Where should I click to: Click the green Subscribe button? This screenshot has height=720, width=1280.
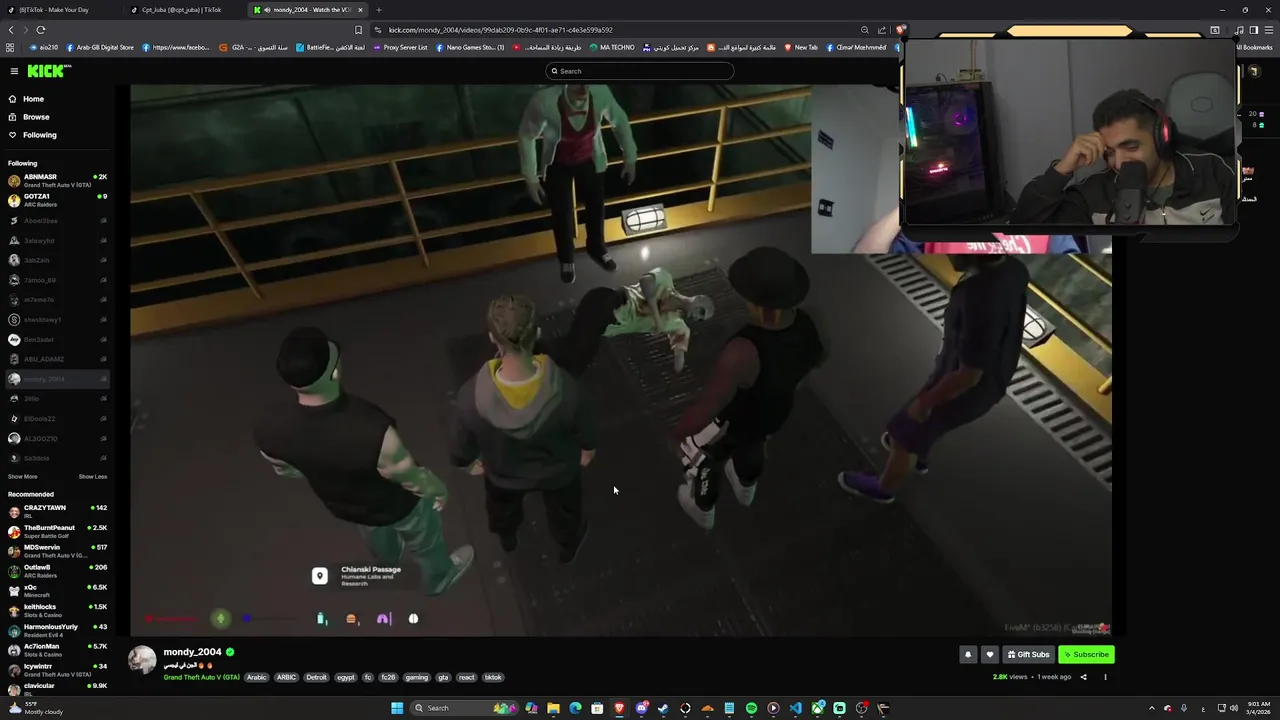(x=1086, y=655)
